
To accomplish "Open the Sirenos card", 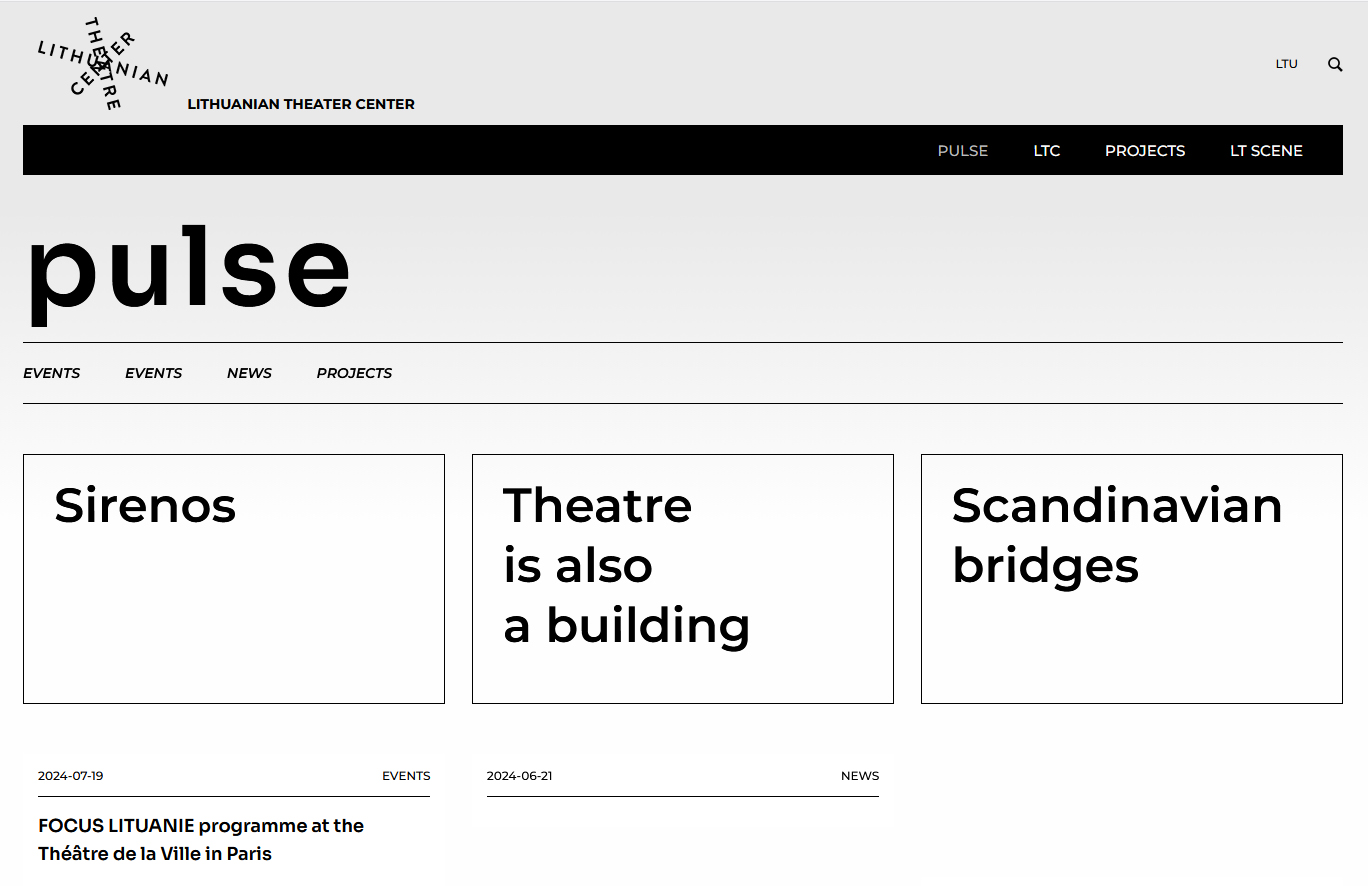I will tap(233, 578).
